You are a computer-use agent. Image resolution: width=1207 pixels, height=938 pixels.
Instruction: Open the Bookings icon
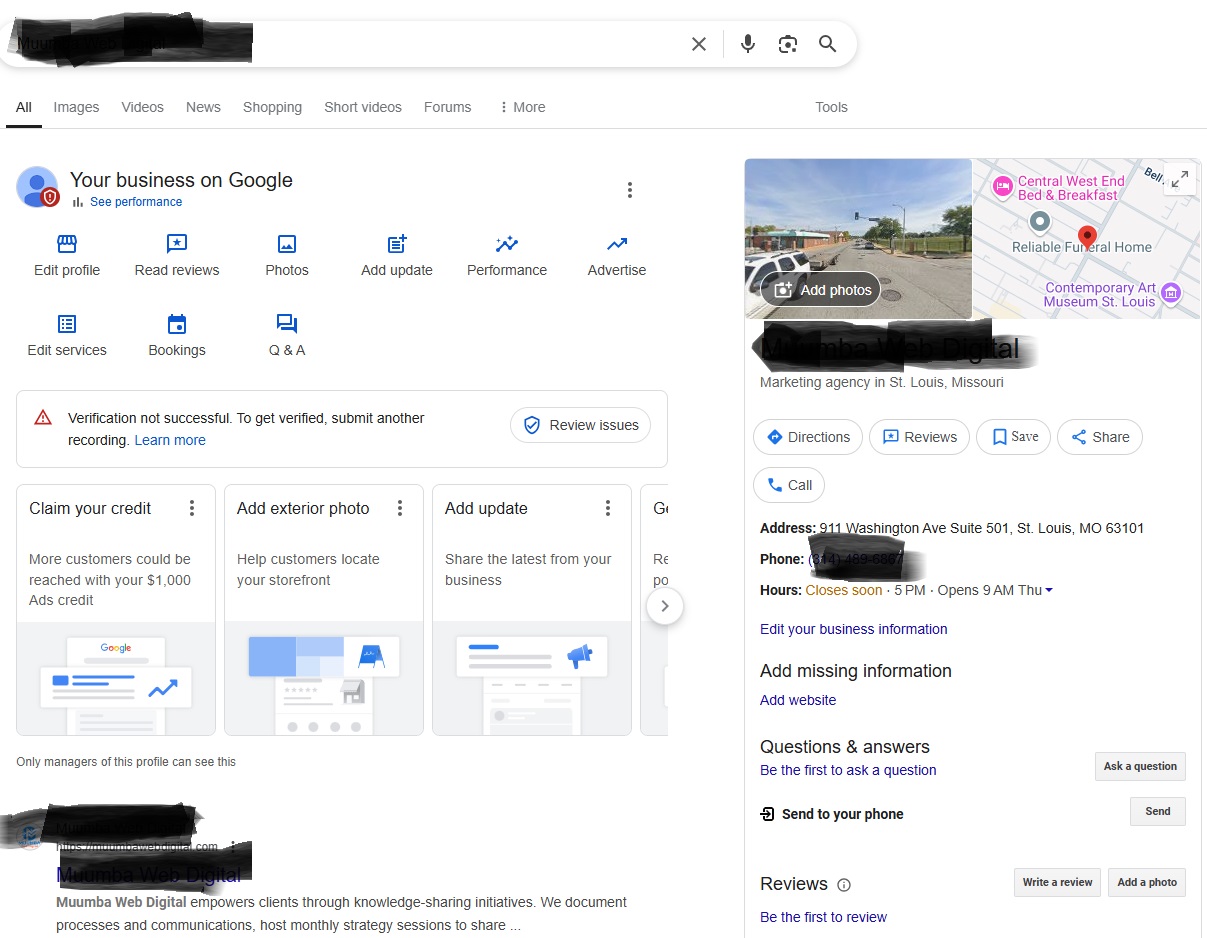pyautogui.click(x=176, y=323)
